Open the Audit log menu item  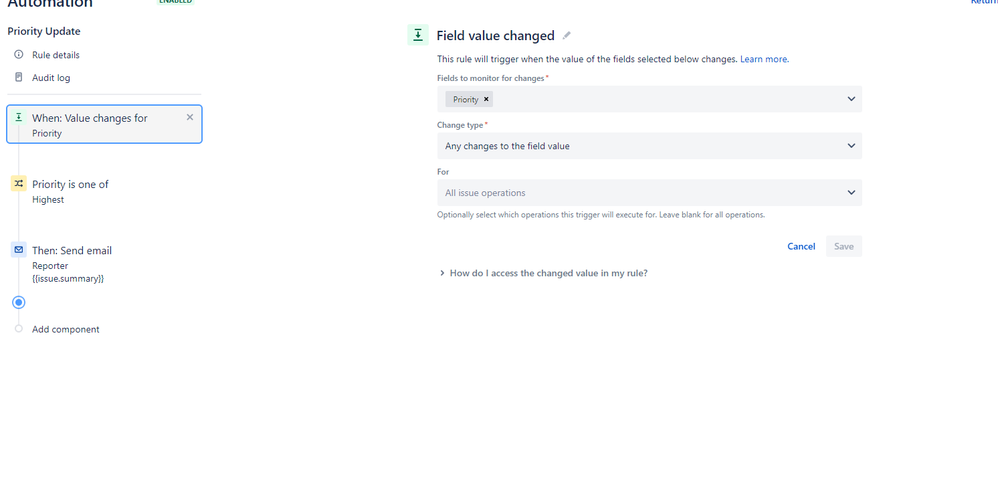[x=51, y=78]
